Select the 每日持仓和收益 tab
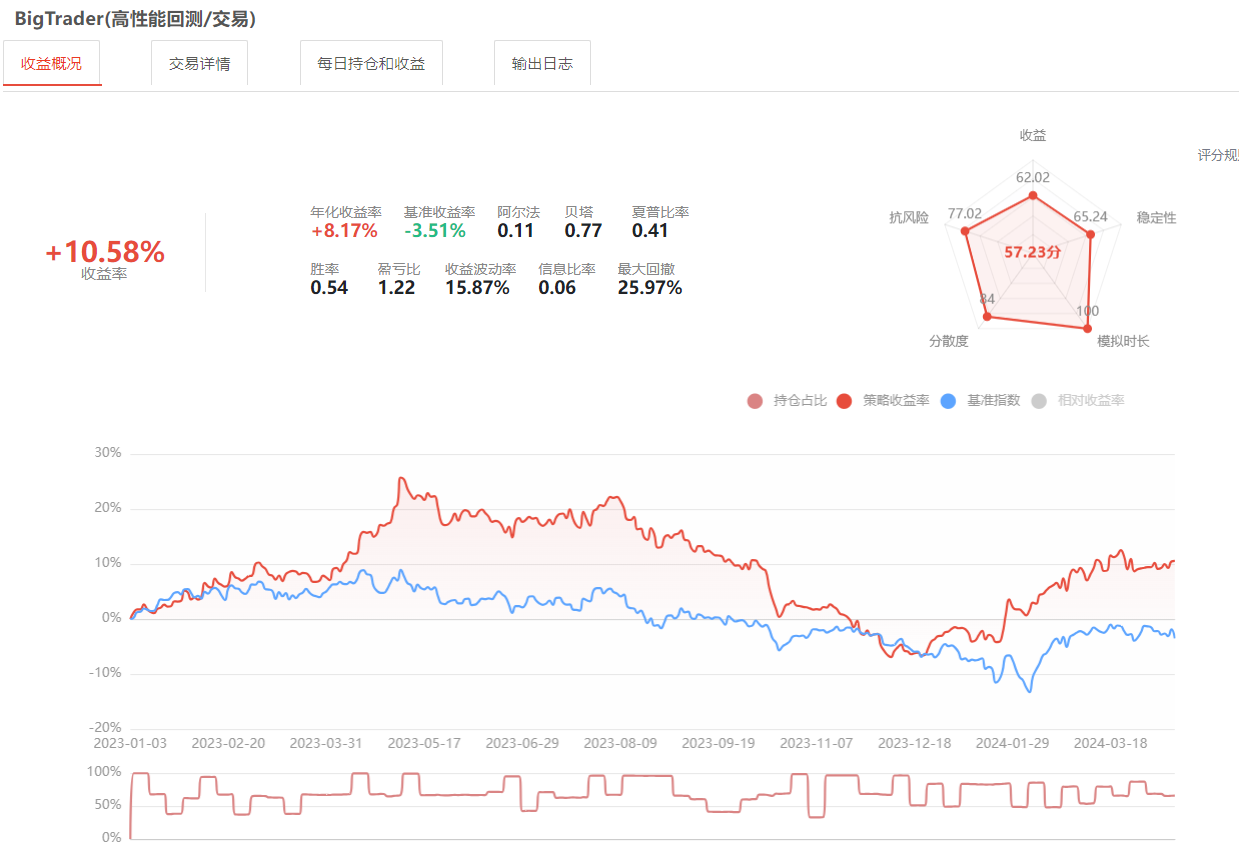1239x849 pixels. (x=371, y=64)
